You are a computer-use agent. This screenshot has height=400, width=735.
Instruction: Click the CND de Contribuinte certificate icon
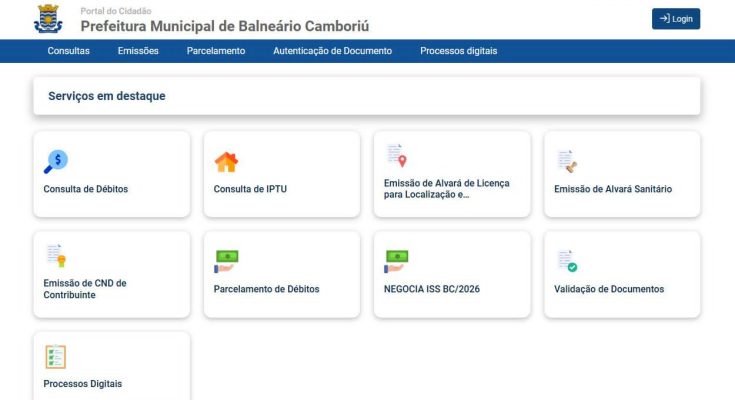pyautogui.click(x=56, y=257)
